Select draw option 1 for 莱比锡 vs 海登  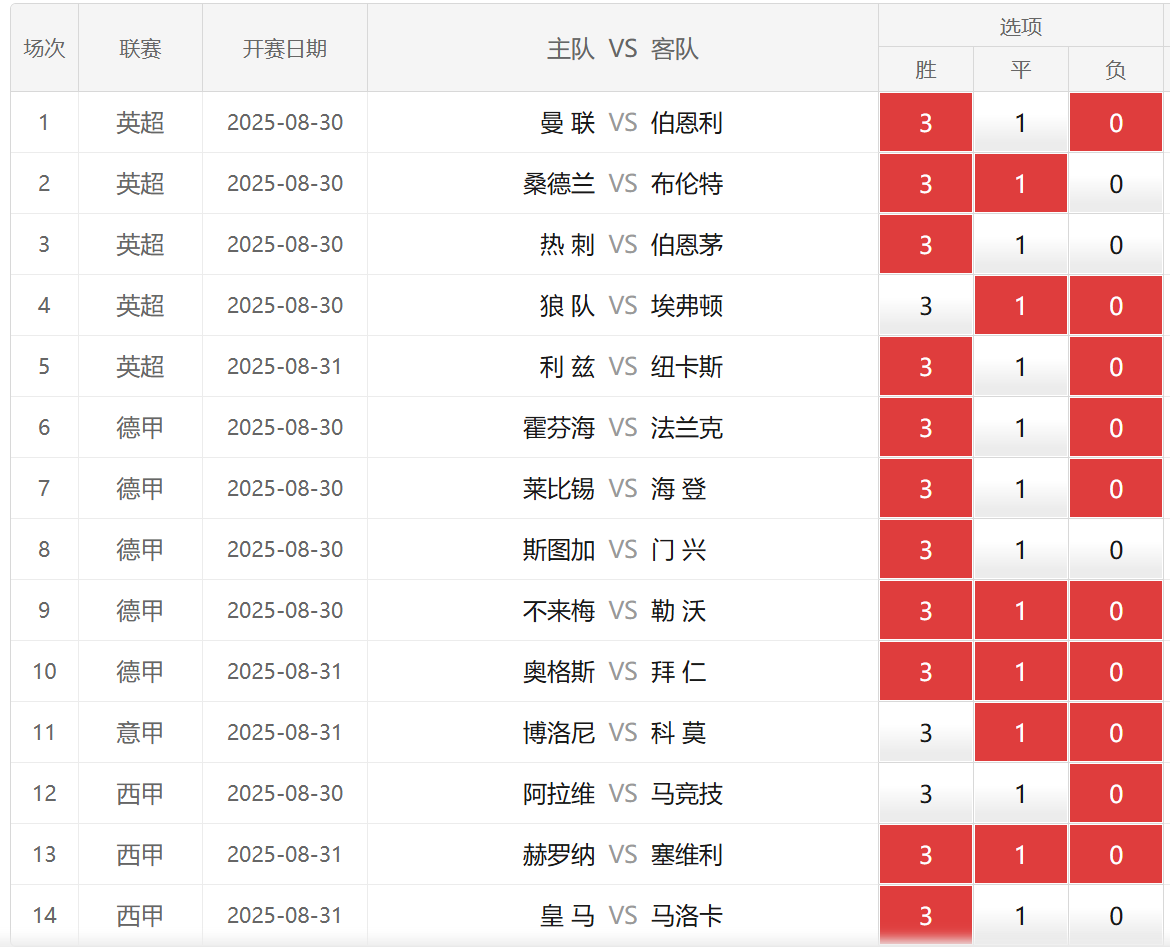(1020, 489)
